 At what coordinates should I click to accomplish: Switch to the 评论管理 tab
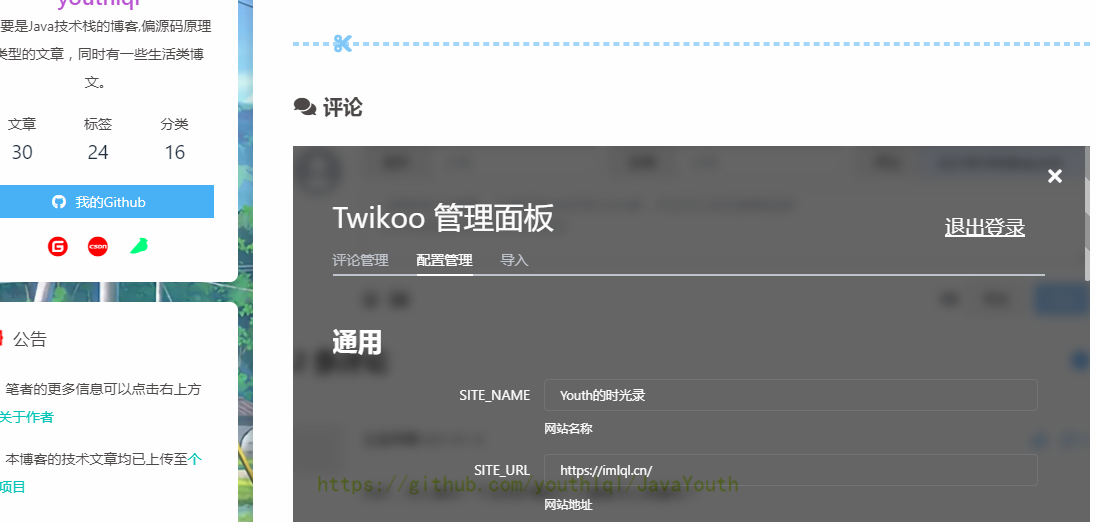pos(360,260)
